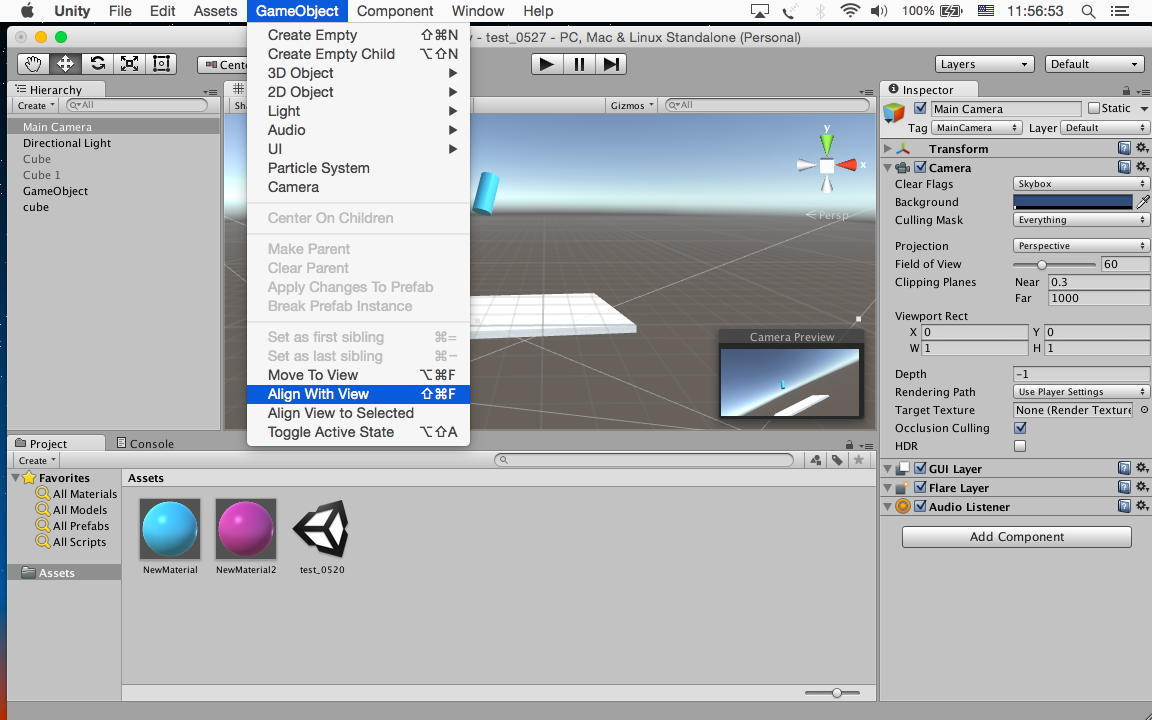Viewport: 1152px width, 720px height.
Task: Click the Pause button
Action: [579, 64]
